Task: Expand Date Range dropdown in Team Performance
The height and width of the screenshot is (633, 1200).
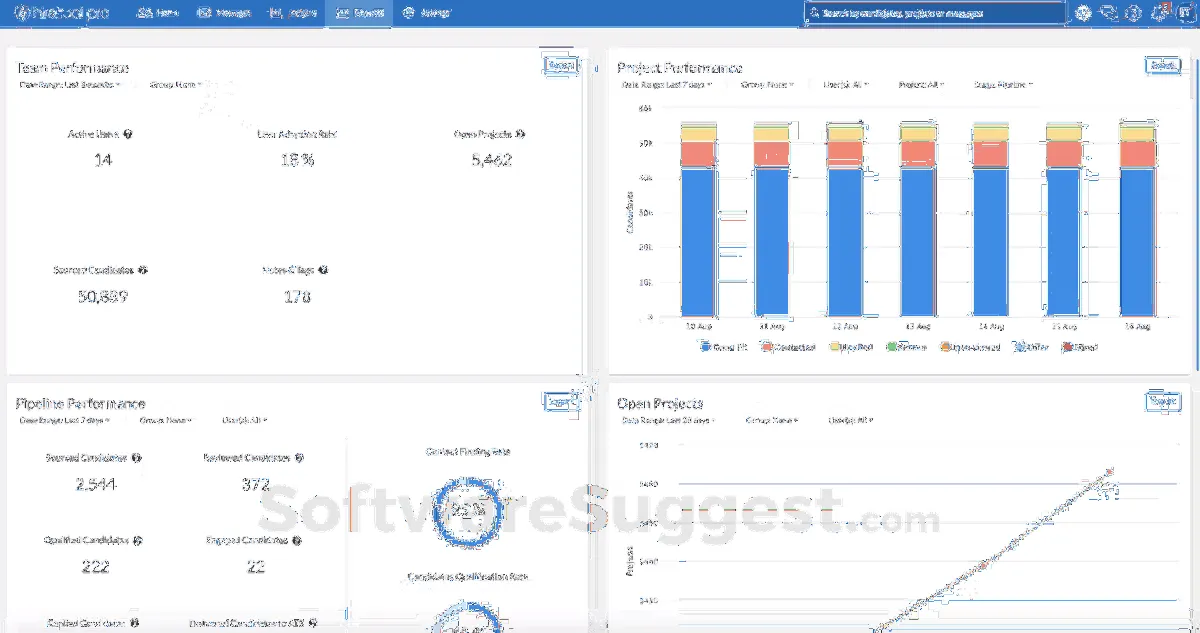Action: 70,85
